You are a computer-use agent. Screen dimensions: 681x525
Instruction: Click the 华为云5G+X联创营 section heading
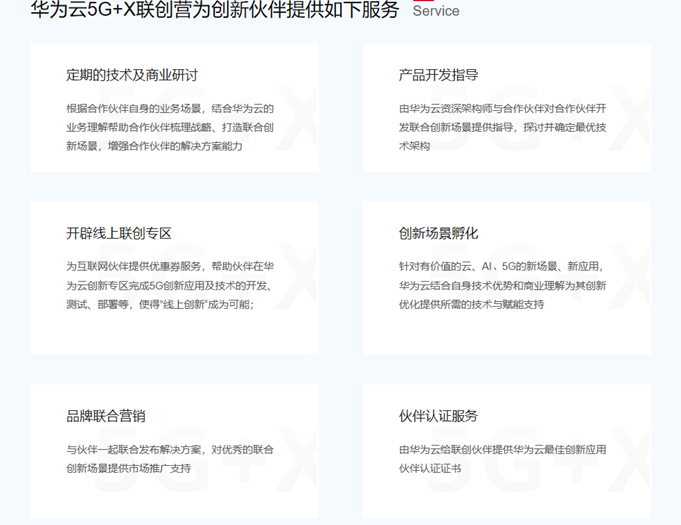point(214,11)
